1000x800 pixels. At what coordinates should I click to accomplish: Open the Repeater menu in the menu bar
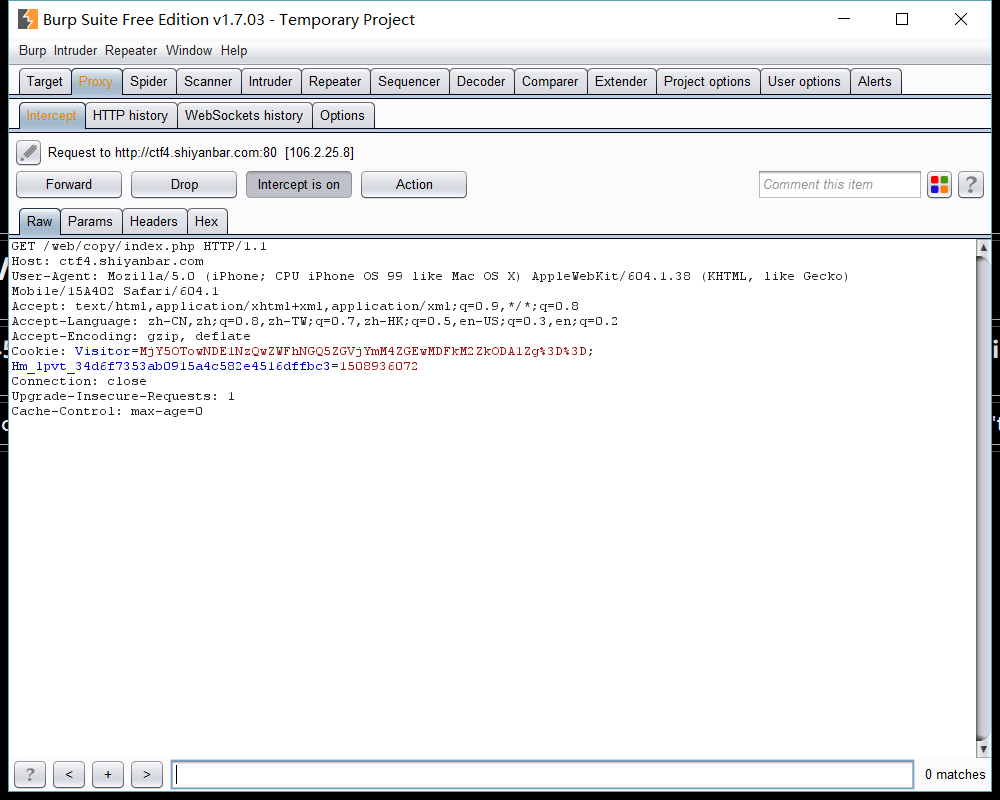(131, 50)
